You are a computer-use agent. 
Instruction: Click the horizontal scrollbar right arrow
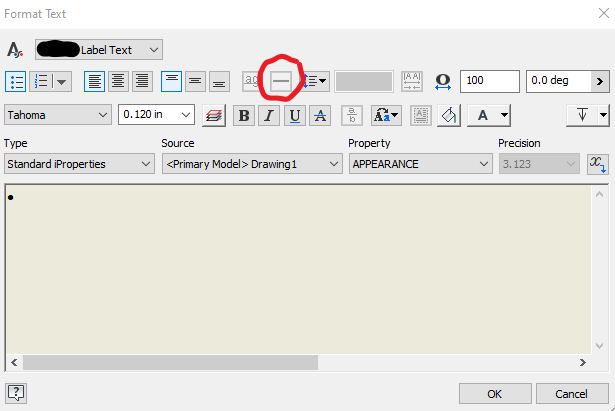[x=583, y=362]
